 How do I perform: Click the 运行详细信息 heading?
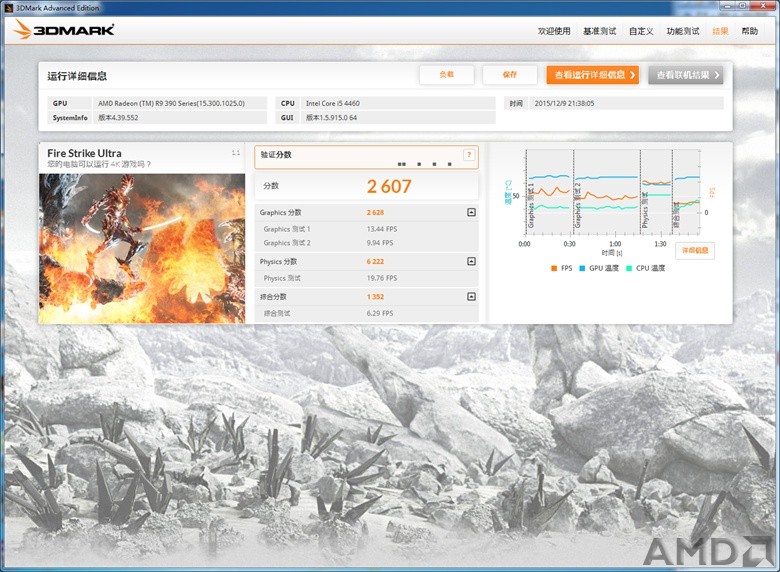[77, 76]
